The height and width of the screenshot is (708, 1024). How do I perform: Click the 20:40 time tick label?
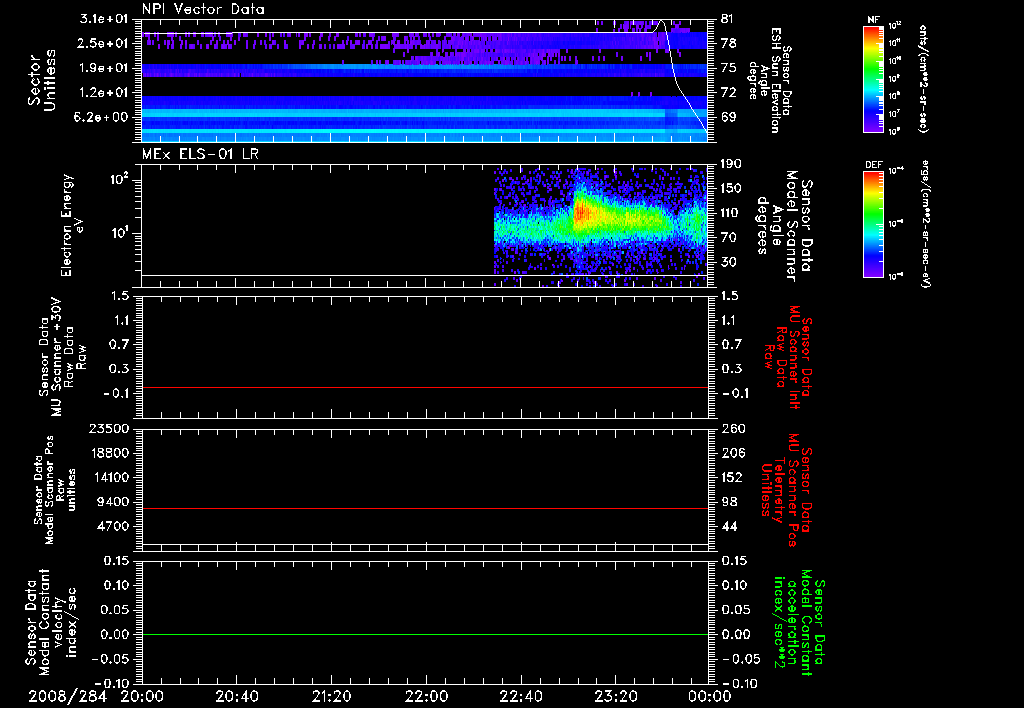[237, 695]
